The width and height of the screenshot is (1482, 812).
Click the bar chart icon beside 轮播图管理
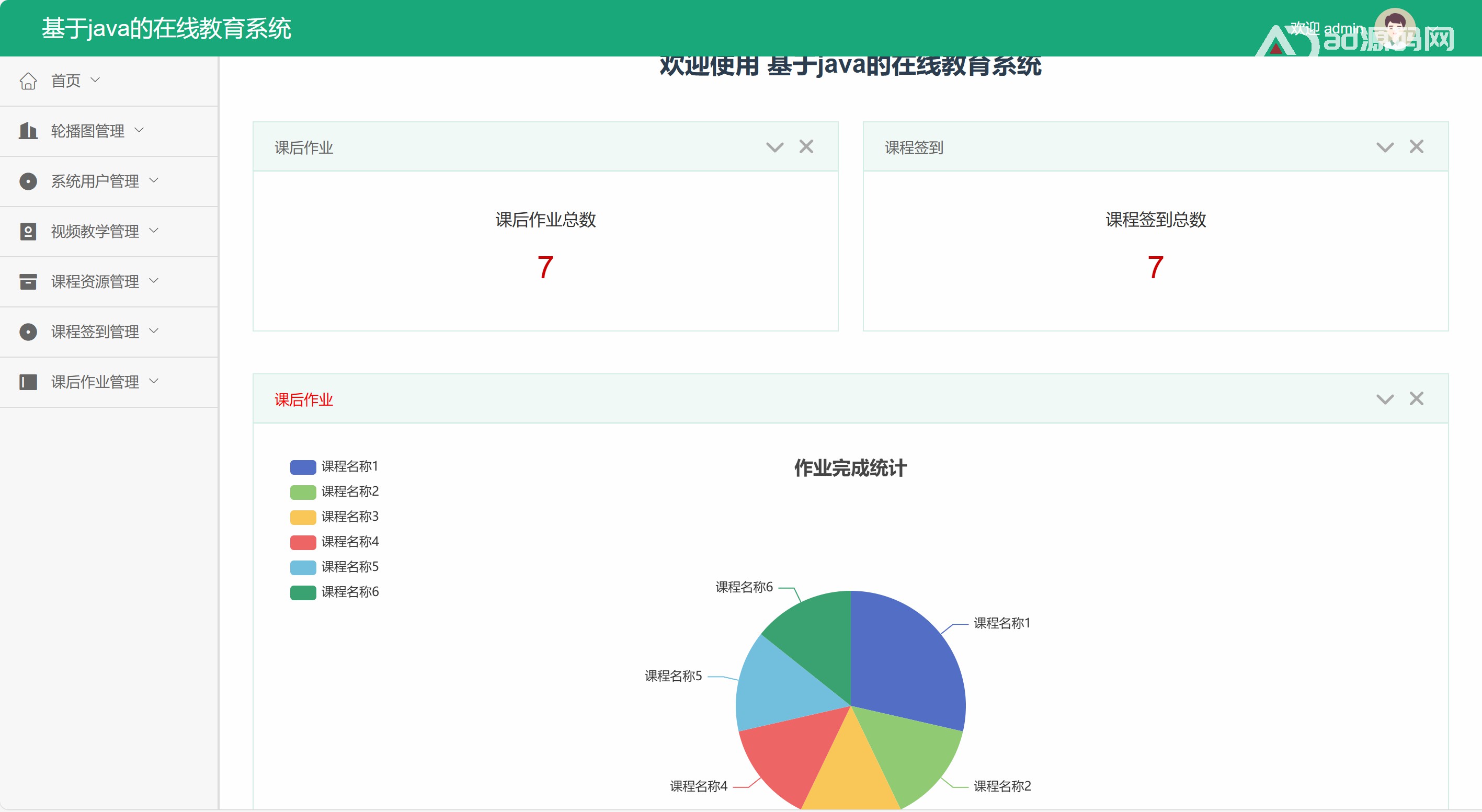click(x=28, y=131)
